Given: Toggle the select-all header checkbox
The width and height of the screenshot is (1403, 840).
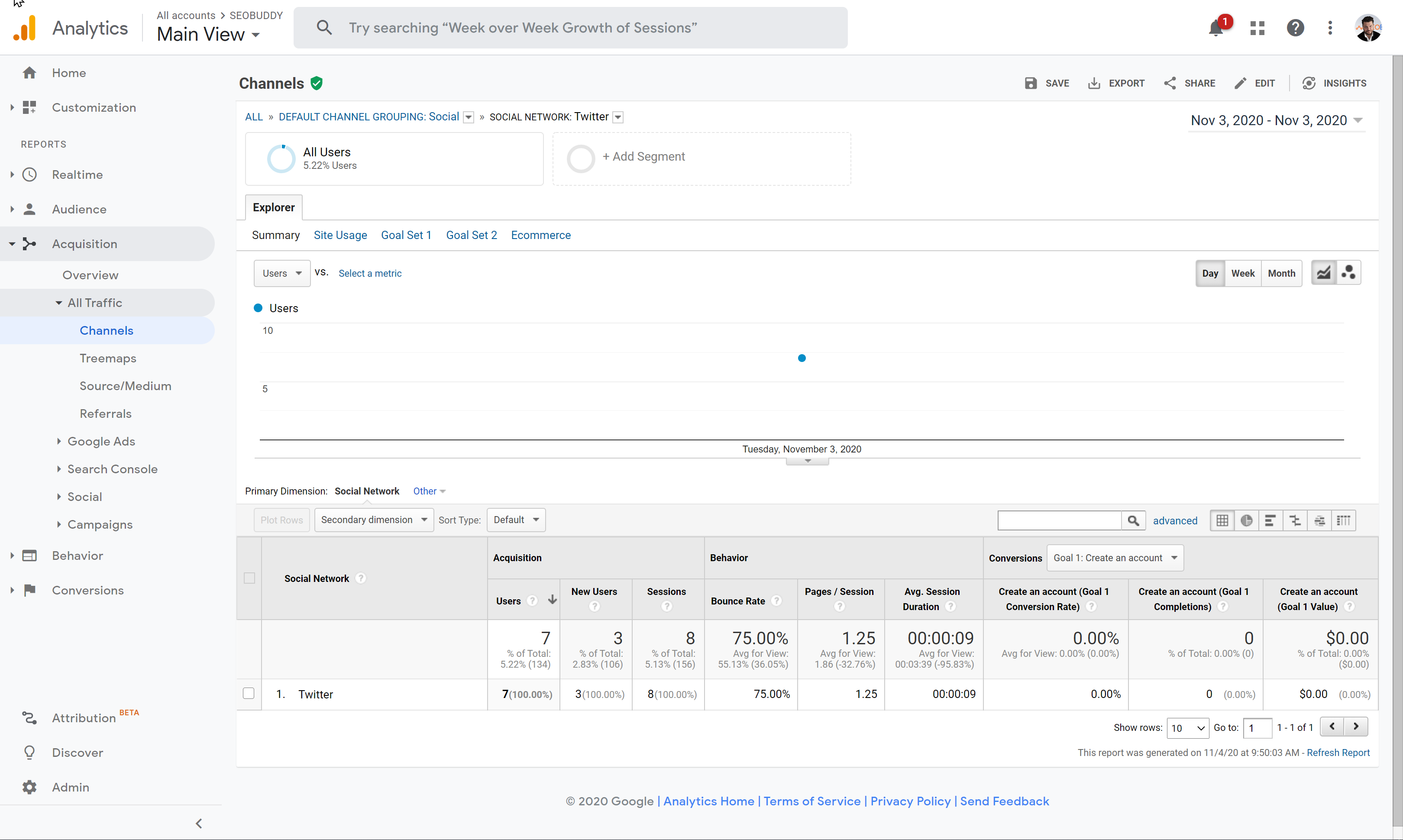Looking at the screenshot, I should (249, 578).
